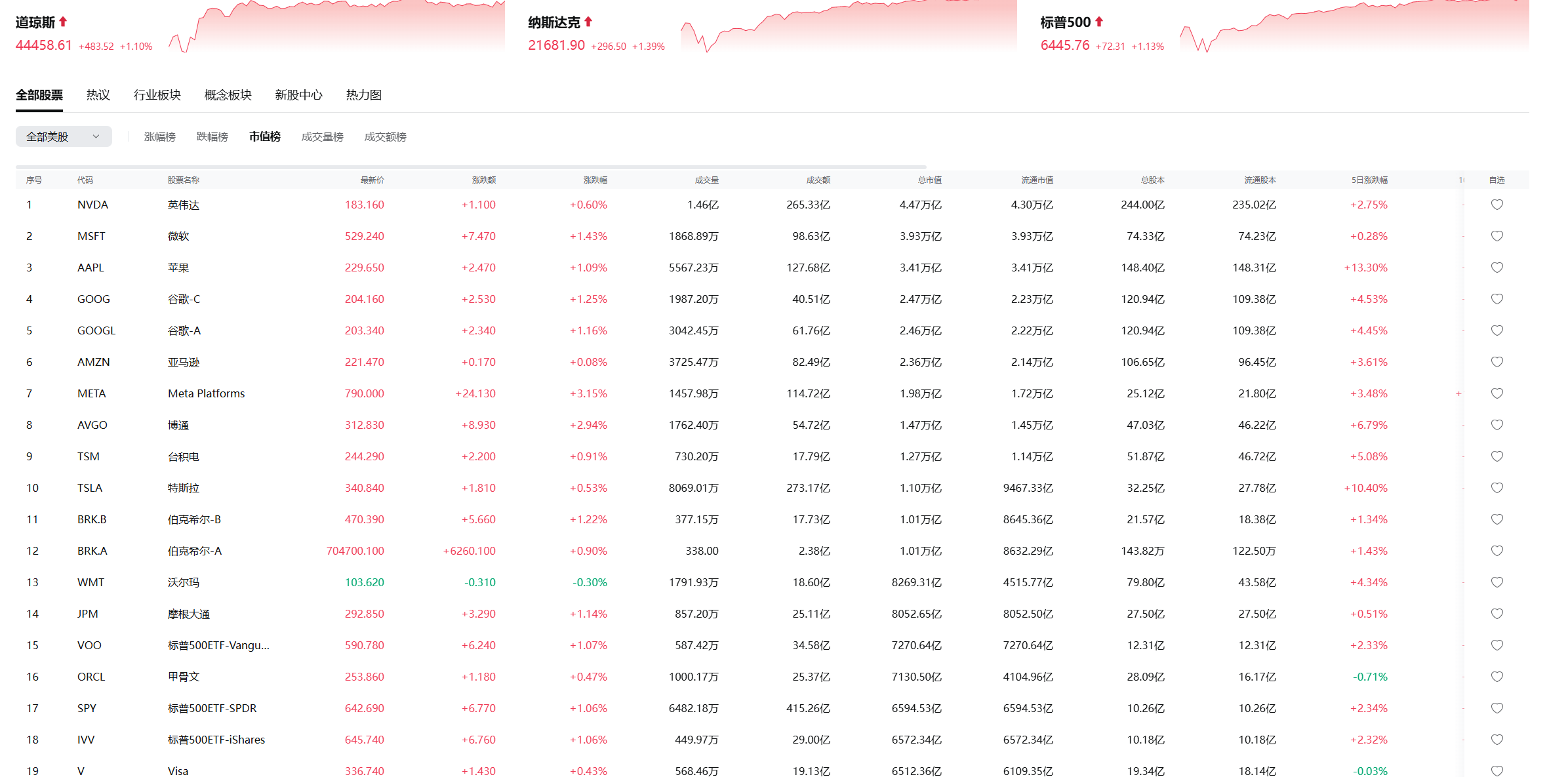
Task: Click the horizontal table scrollbar
Action: 471,167
